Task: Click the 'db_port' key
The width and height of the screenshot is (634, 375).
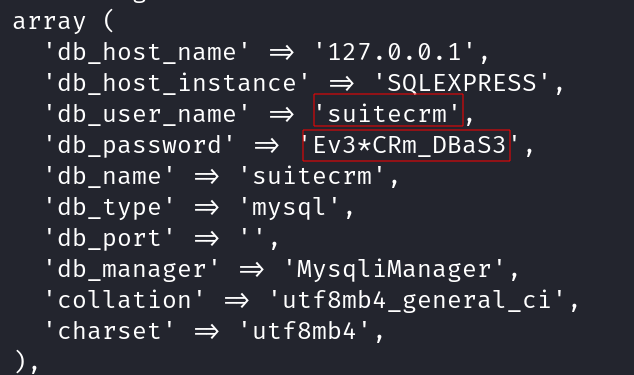Action: coord(109,238)
